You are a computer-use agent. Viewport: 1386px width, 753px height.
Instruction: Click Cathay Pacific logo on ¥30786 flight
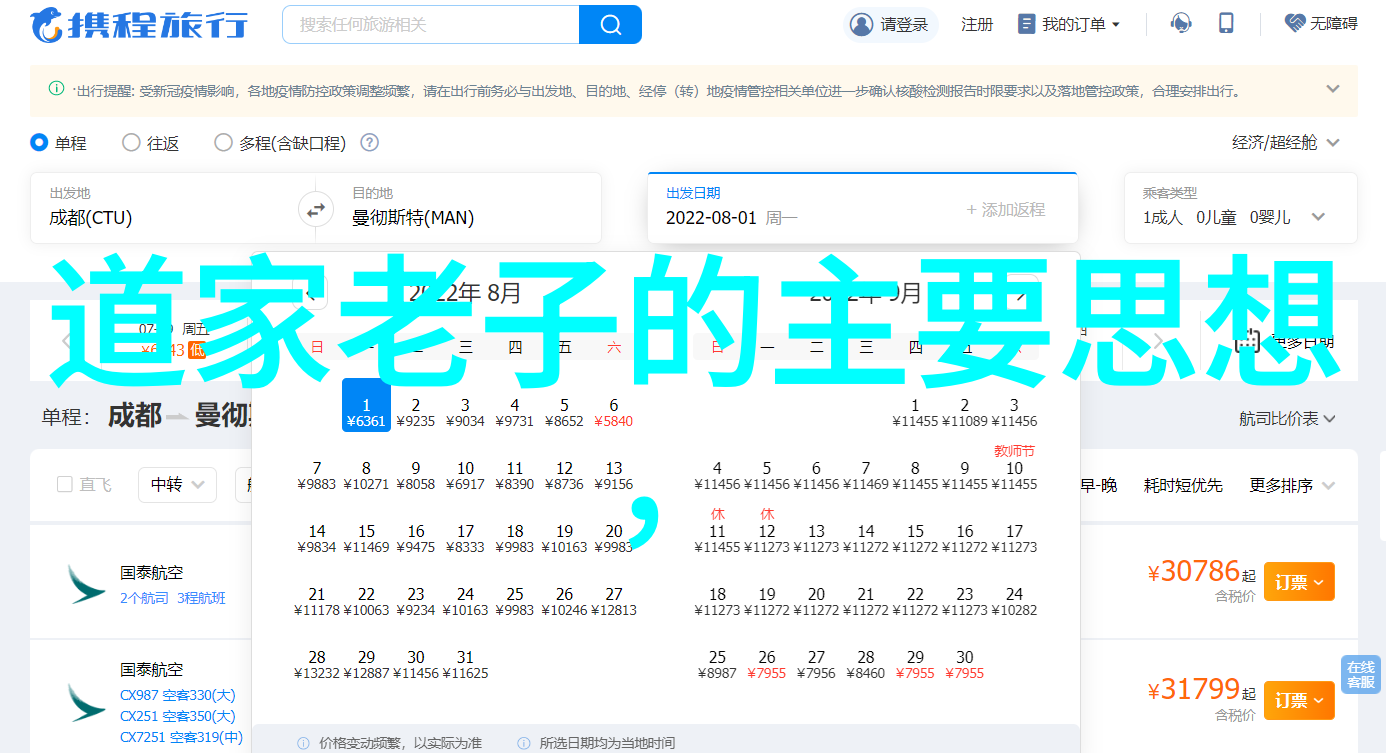click(x=86, y=583)
